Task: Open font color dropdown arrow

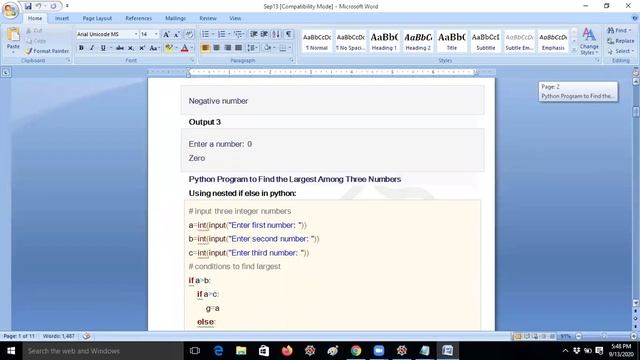Action: point(192,48)
